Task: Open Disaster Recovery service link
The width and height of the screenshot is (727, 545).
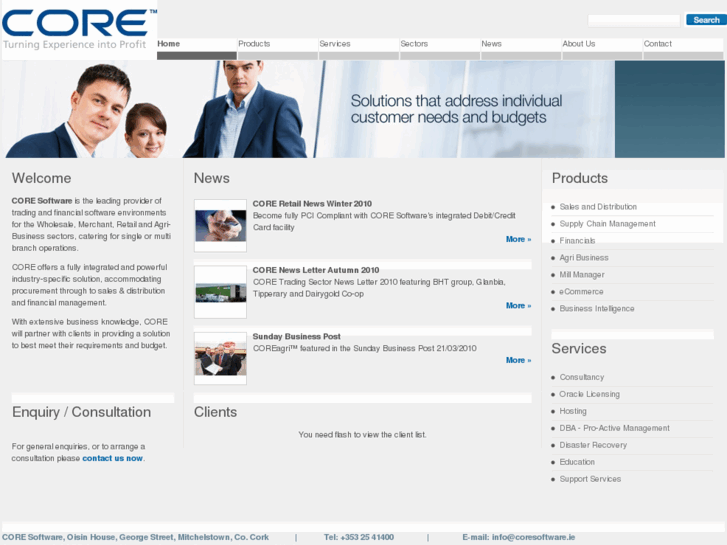Action: point(593,445)
